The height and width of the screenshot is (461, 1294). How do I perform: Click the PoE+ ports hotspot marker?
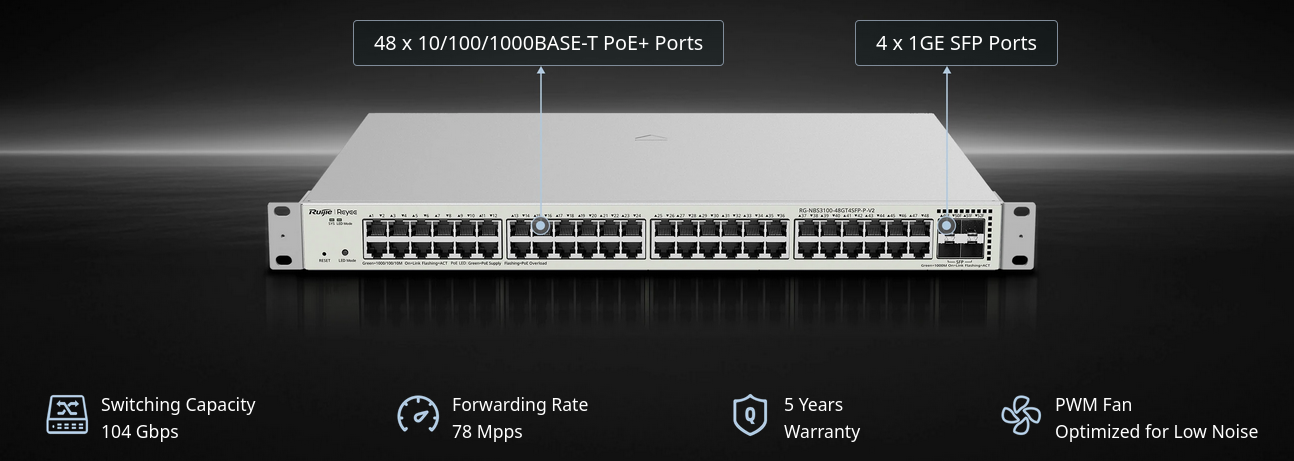[x=541, y=225]
